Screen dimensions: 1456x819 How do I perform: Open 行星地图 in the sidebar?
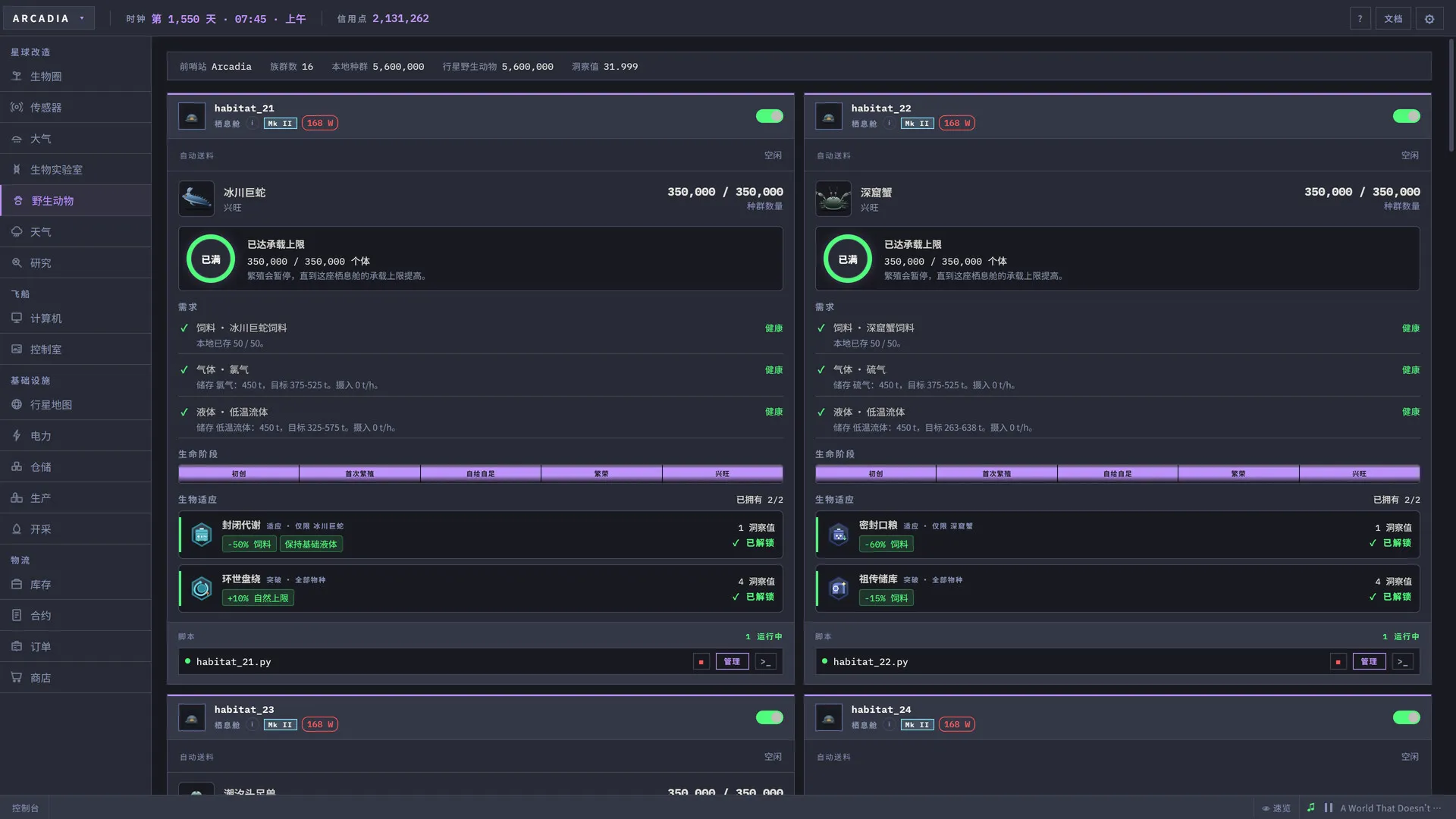pyautogui.click(x=76, y=405)
